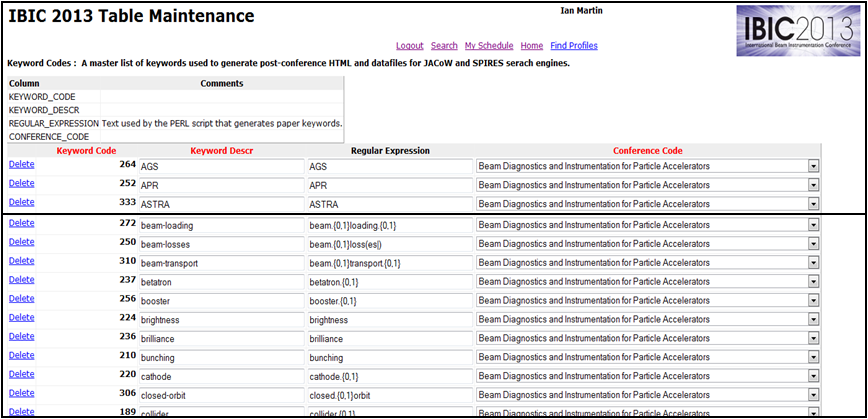868x419 pixels.
Task: Edit regular expression booster.{0,1}
Action: pos(390,301)
